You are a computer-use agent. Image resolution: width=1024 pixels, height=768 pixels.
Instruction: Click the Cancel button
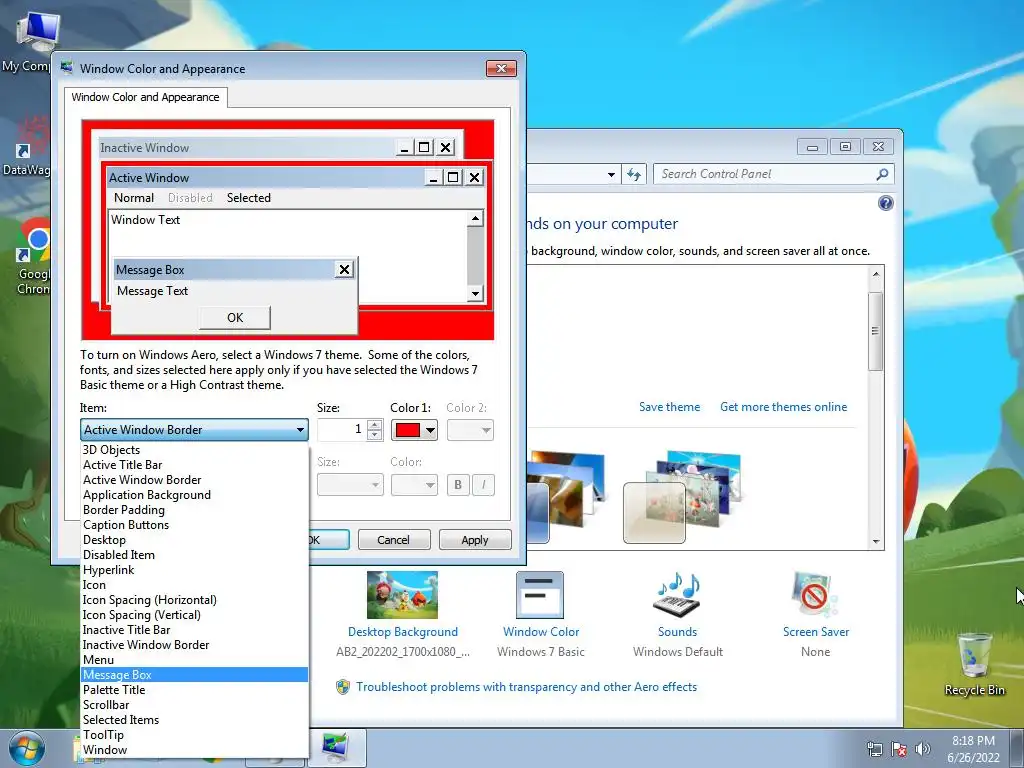coord(394,540)
